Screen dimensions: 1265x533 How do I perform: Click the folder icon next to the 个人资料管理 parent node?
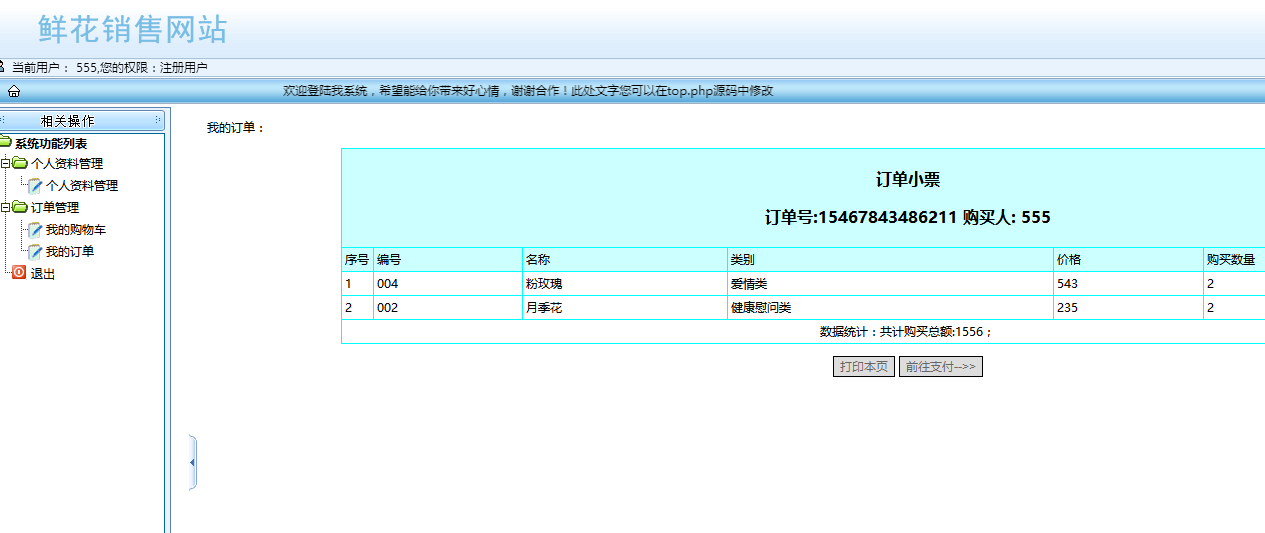click(20, 163)
